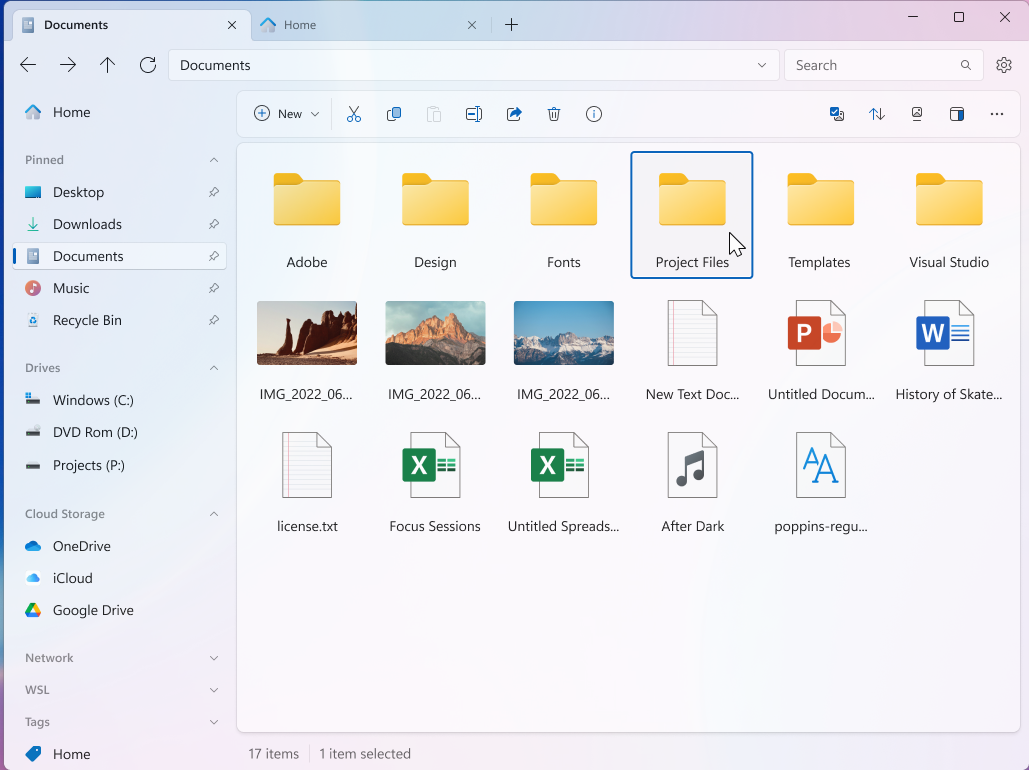The width and height of the screenshot is (1029, 770).
Task: Switch to the Home tab
Action: pyautogui.click(x=371, y=25)
